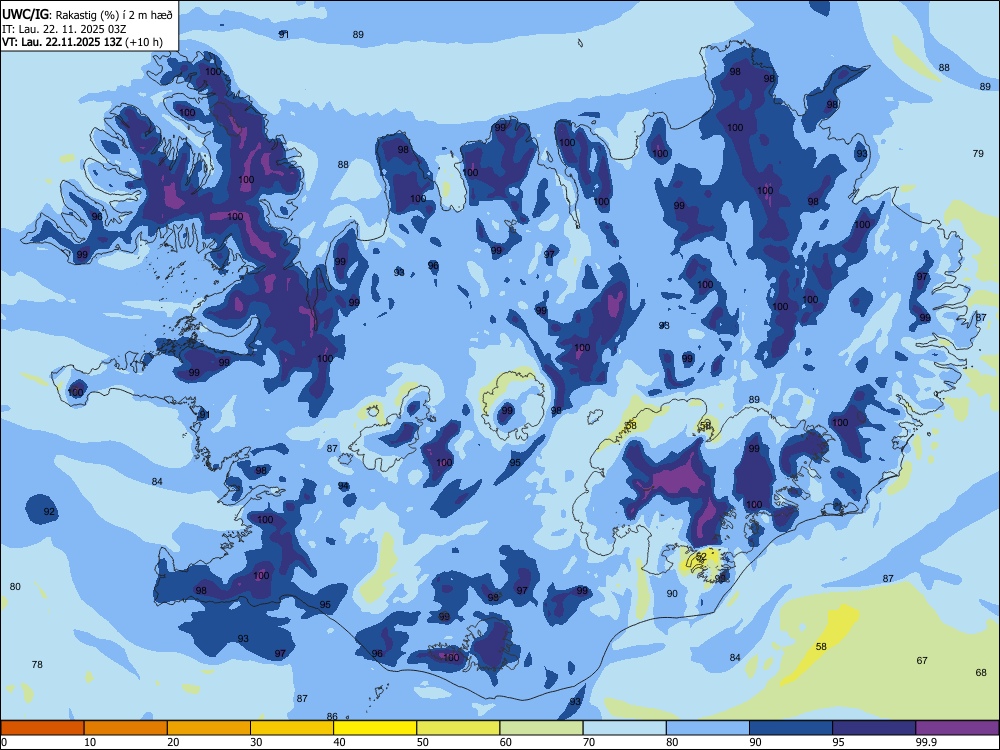Click the '78' humidity value on map
The image size is (1000, 750).
click(37, 664)
